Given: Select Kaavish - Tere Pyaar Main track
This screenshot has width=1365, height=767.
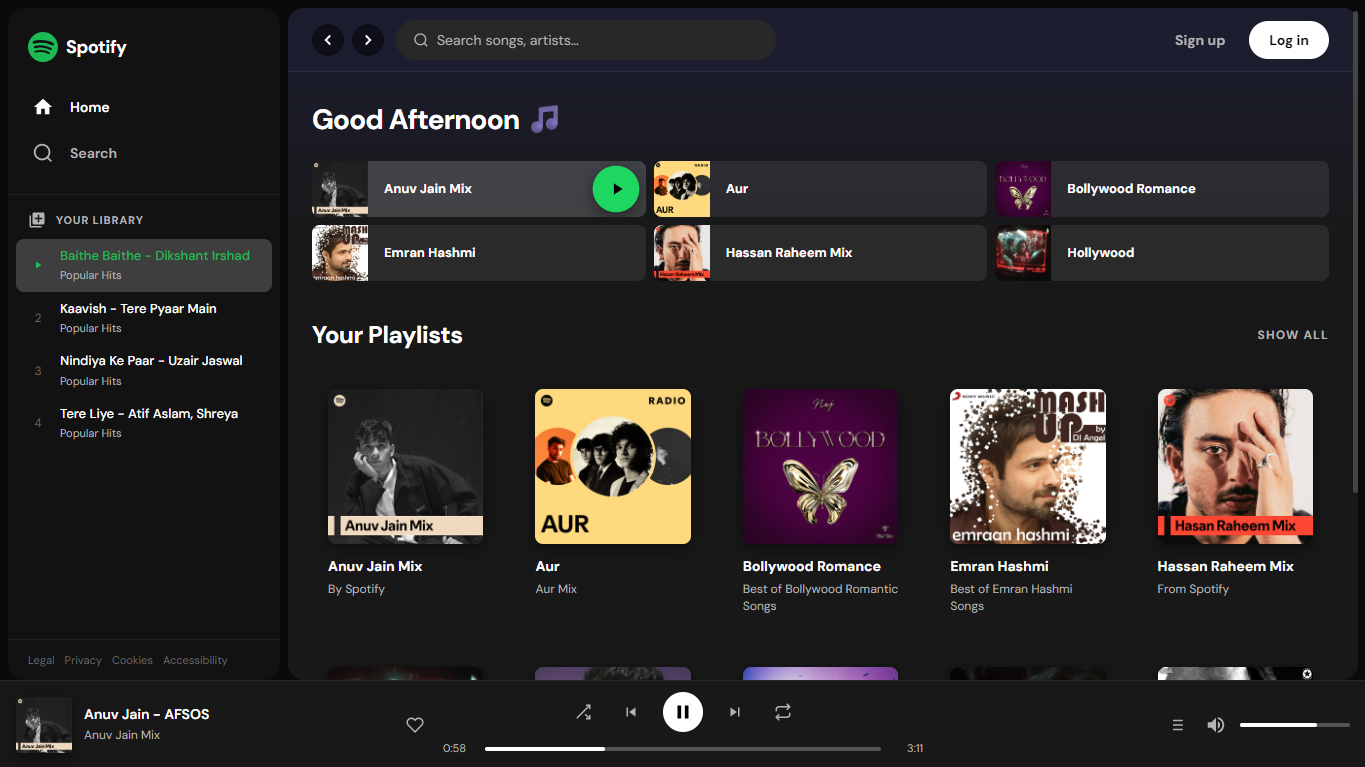Looking at the screenshot, I should (144, 318).
